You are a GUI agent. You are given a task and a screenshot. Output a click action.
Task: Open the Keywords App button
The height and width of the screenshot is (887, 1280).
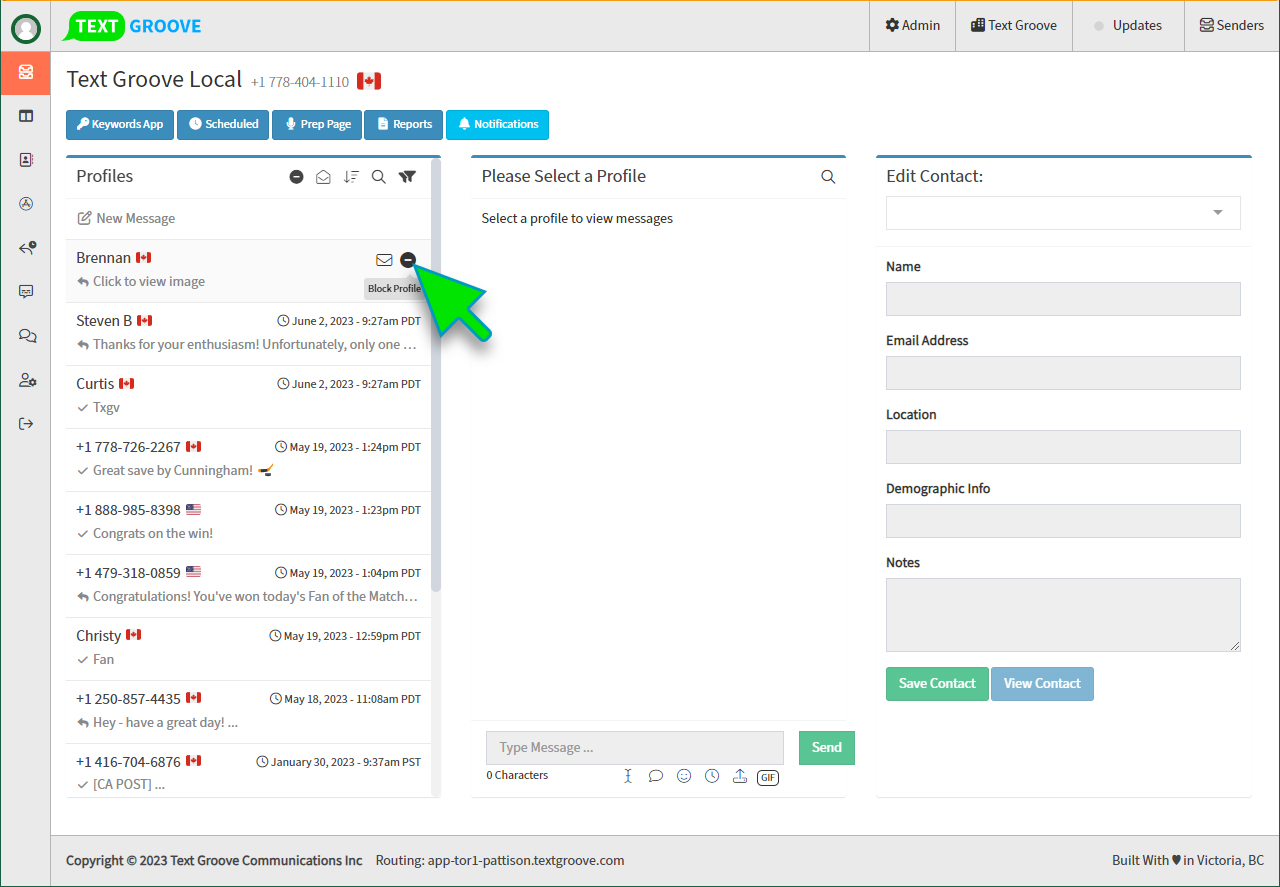[120, 124]
